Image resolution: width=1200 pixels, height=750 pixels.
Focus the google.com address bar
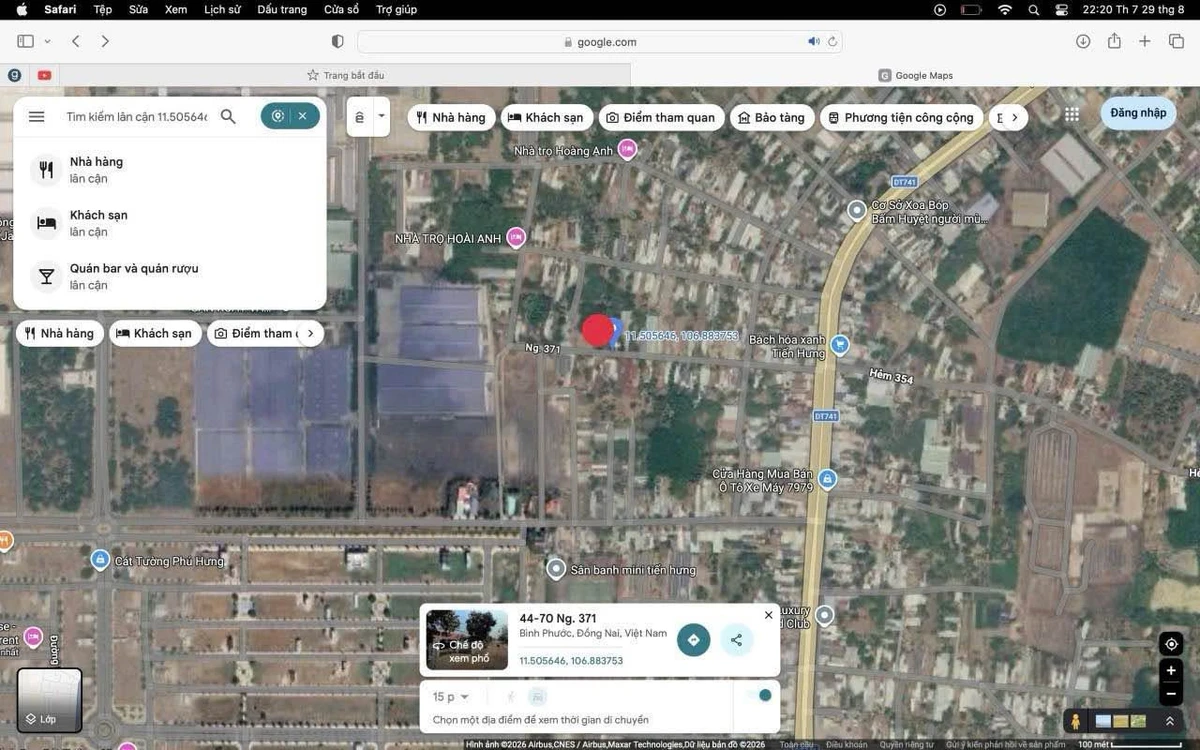pos(600,42)
